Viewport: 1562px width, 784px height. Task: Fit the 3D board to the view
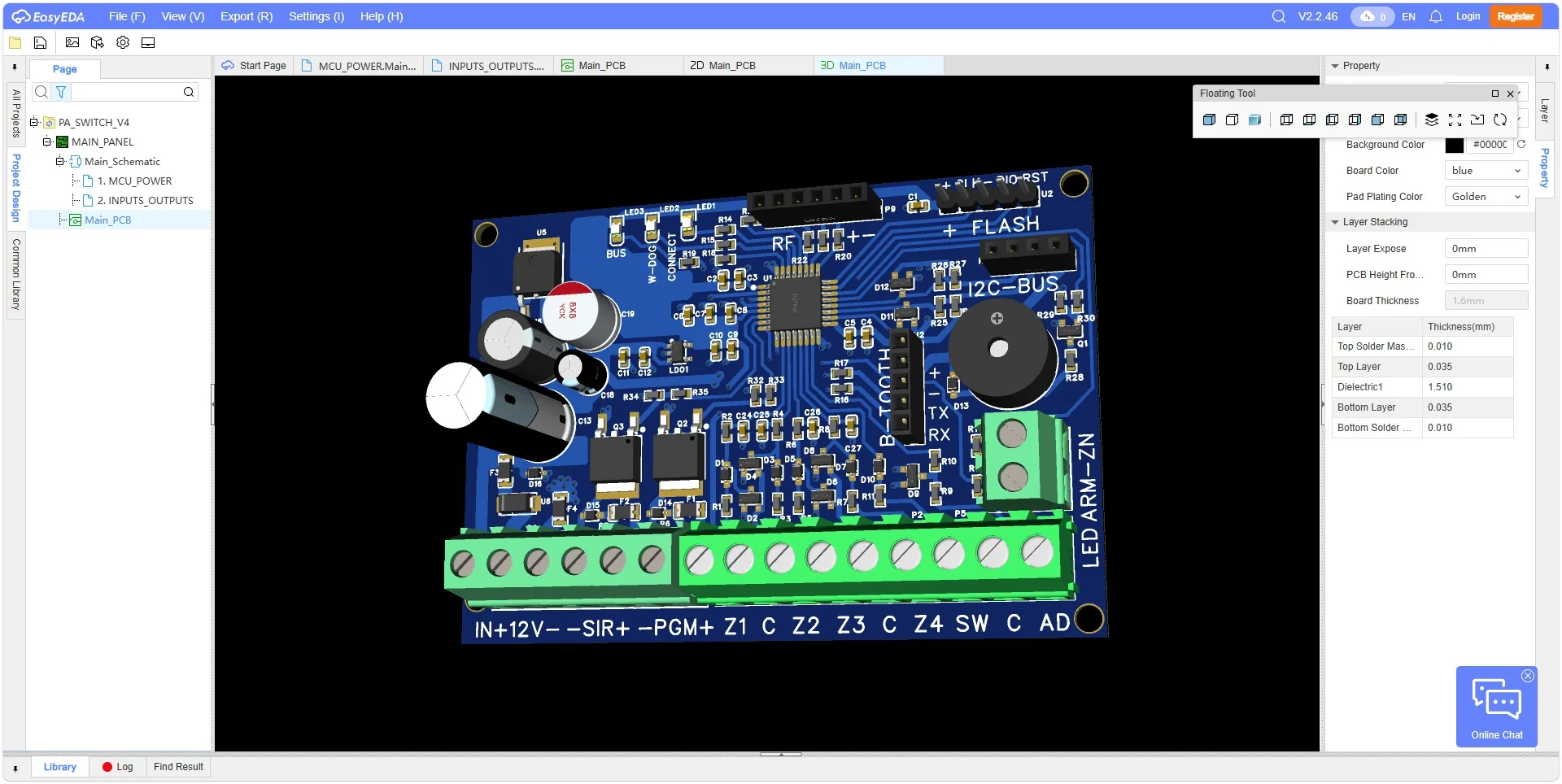(1455, 120)
